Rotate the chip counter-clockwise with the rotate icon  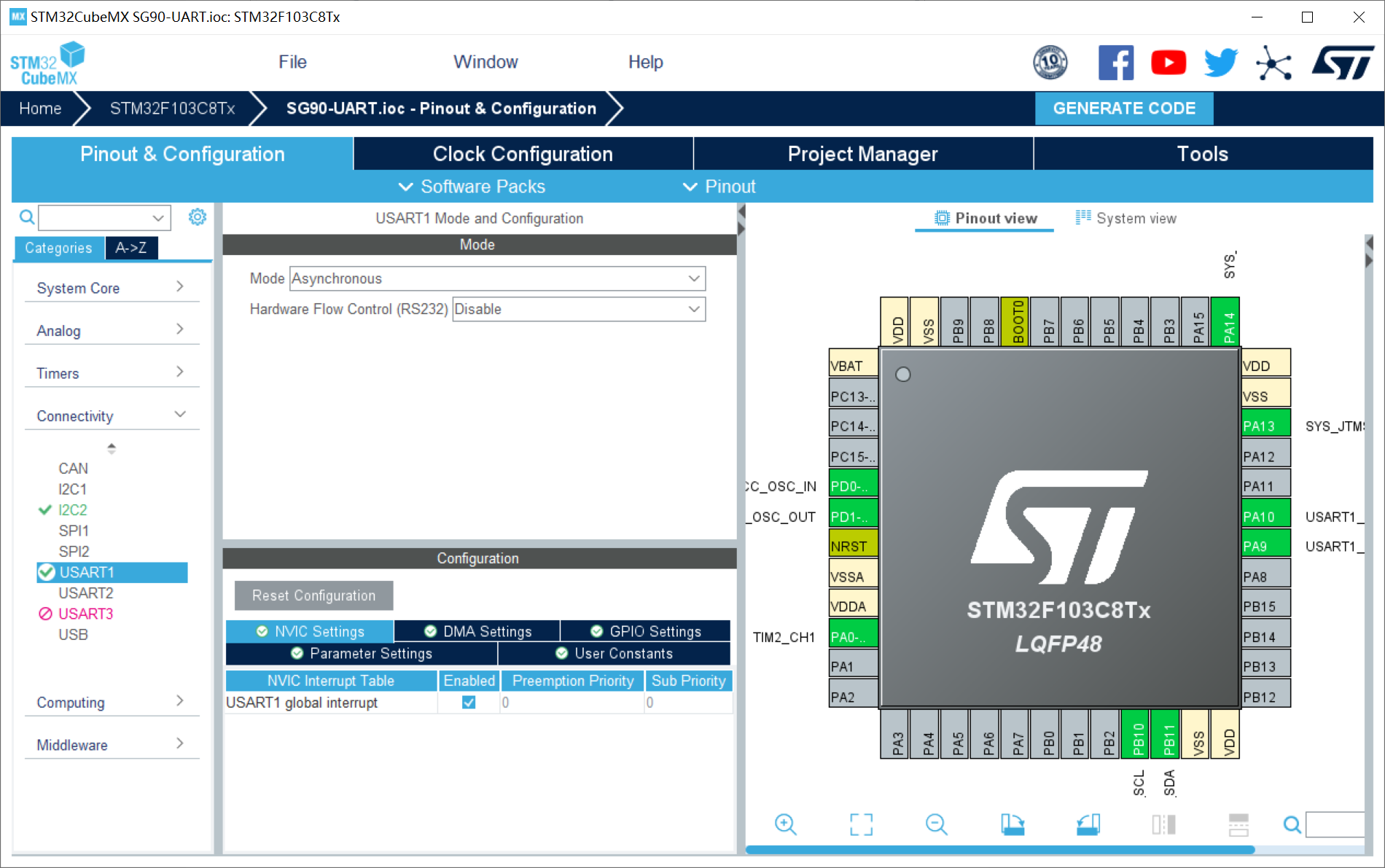pos(1088,824)
